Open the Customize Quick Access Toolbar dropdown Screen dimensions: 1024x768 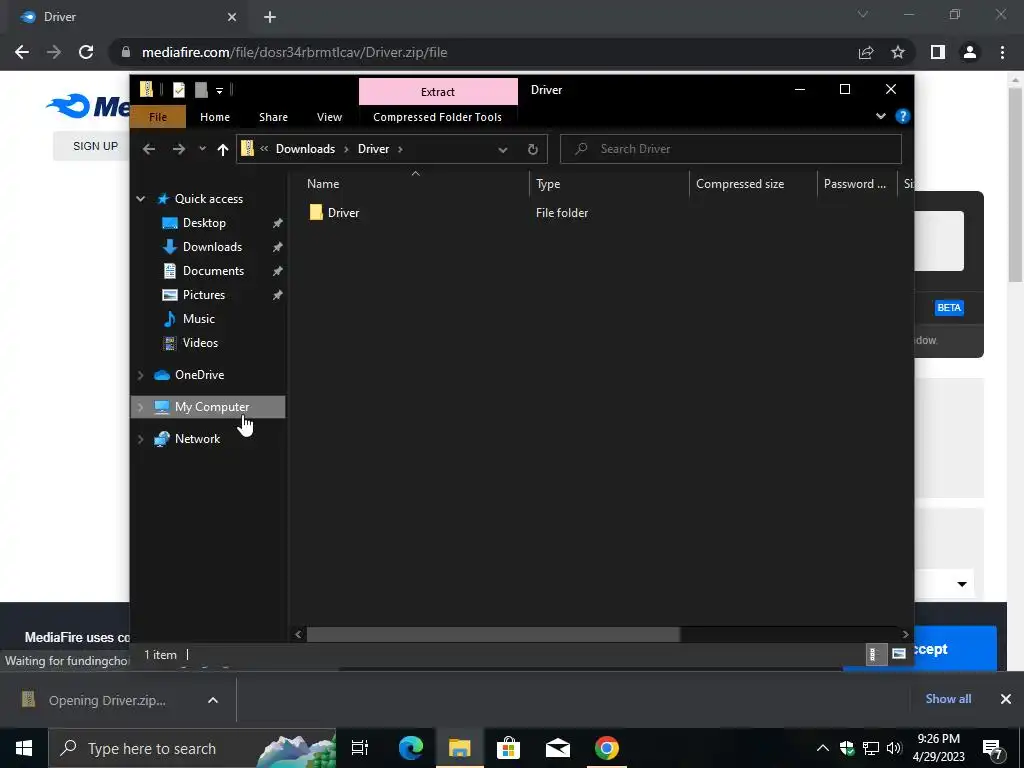(x=219, y=91)
